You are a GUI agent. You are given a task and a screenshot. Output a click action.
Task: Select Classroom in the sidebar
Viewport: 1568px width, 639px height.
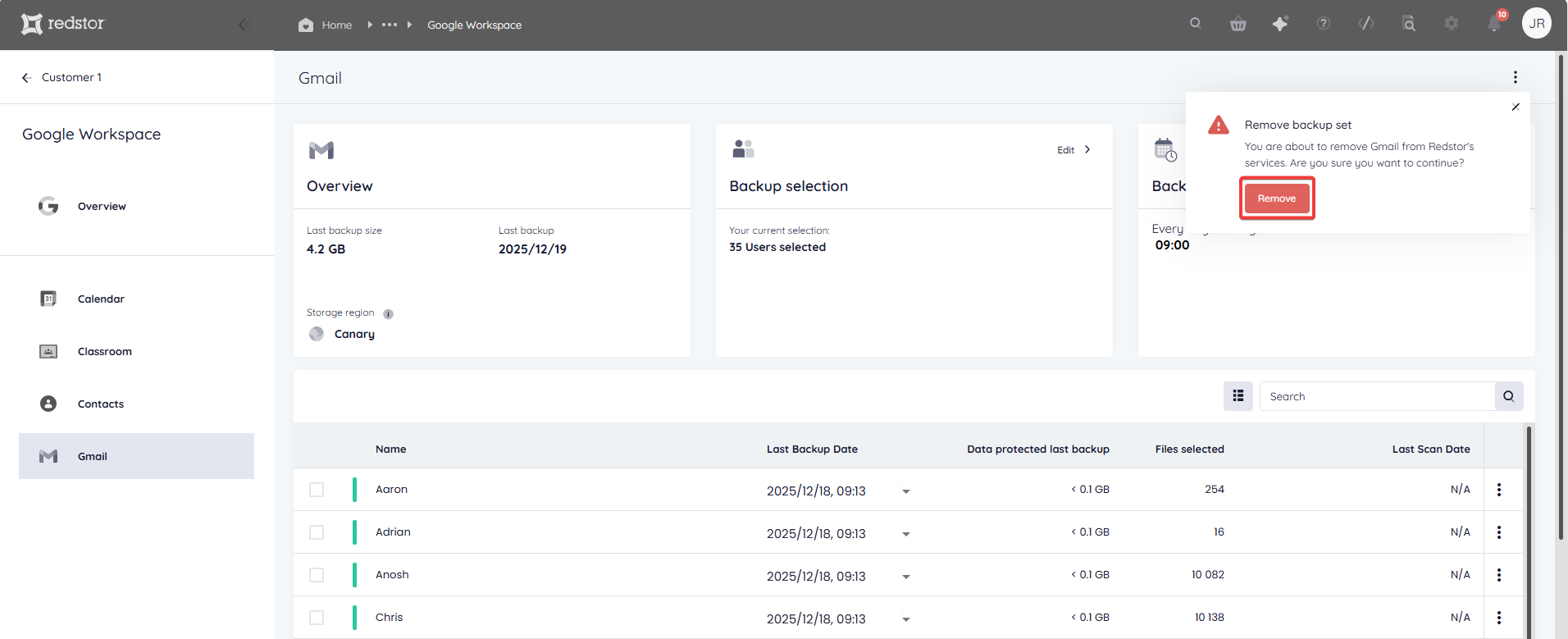pos(136,351)
